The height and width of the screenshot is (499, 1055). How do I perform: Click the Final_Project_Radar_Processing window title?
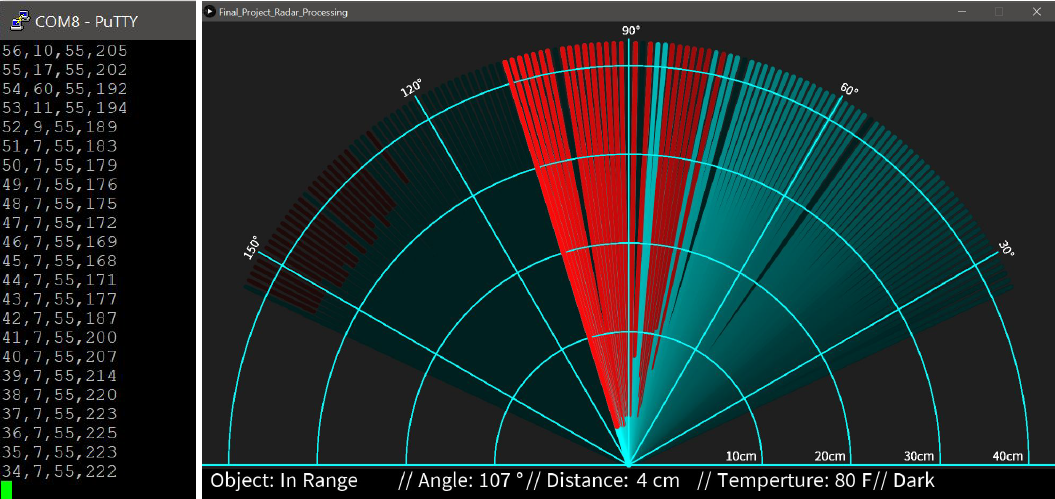pyautogui.click(x=283, y=12)
